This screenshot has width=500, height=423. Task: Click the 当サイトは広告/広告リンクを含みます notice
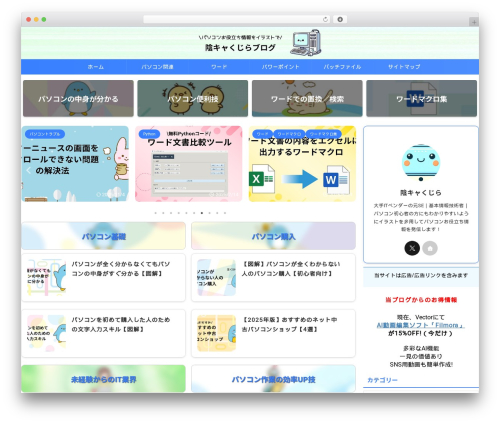(x=421, y=275)
